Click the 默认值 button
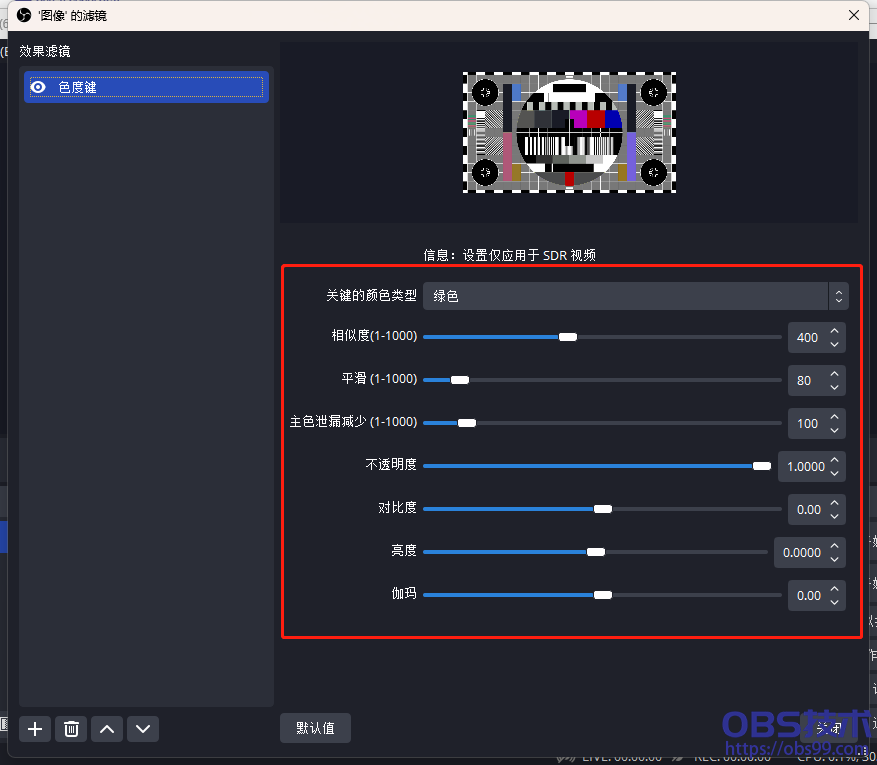Image resolution: width=877 pixels, height=765 pixels. (315, 728)
